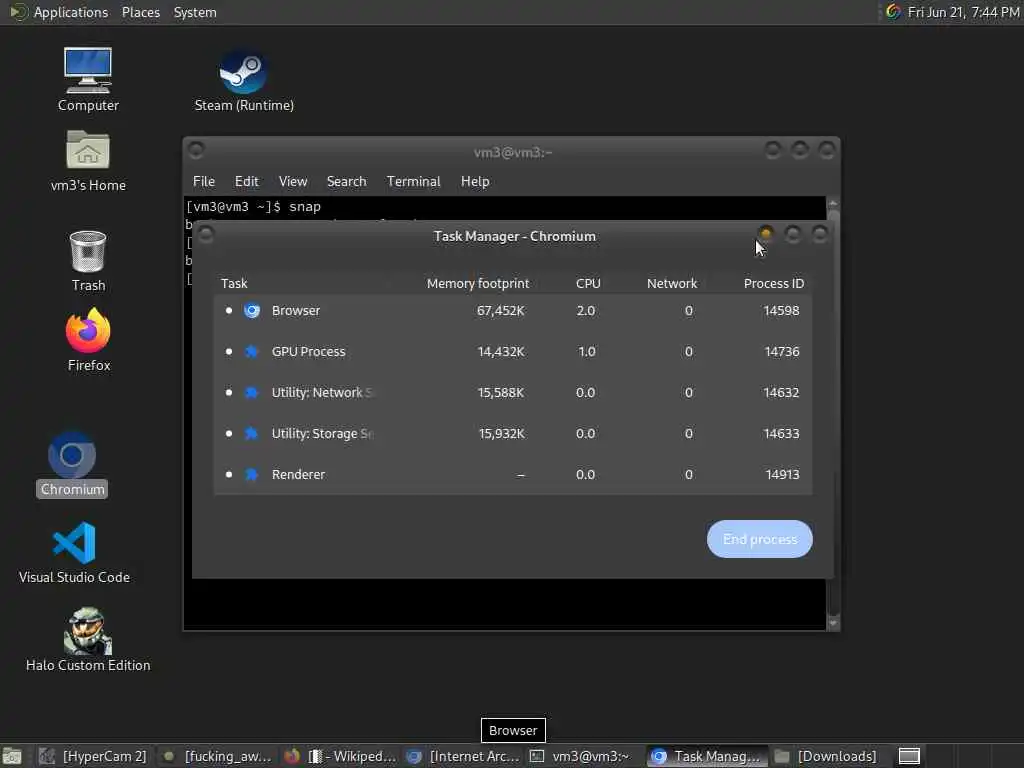Open the terminal Help menu
Screen dimensions: 1024x768
point(475,182)
